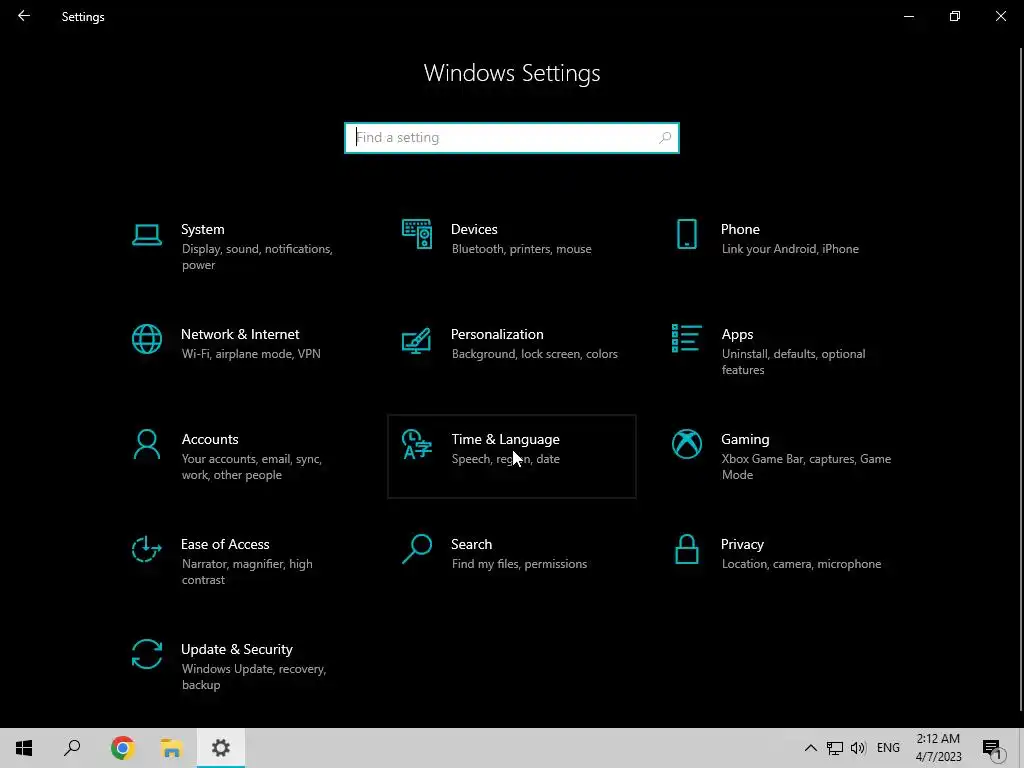Screen dimensions: 1024x768
Task: Click 'Wi-Fi, airplane mode, VPN' description
Action: click(251, 354)
